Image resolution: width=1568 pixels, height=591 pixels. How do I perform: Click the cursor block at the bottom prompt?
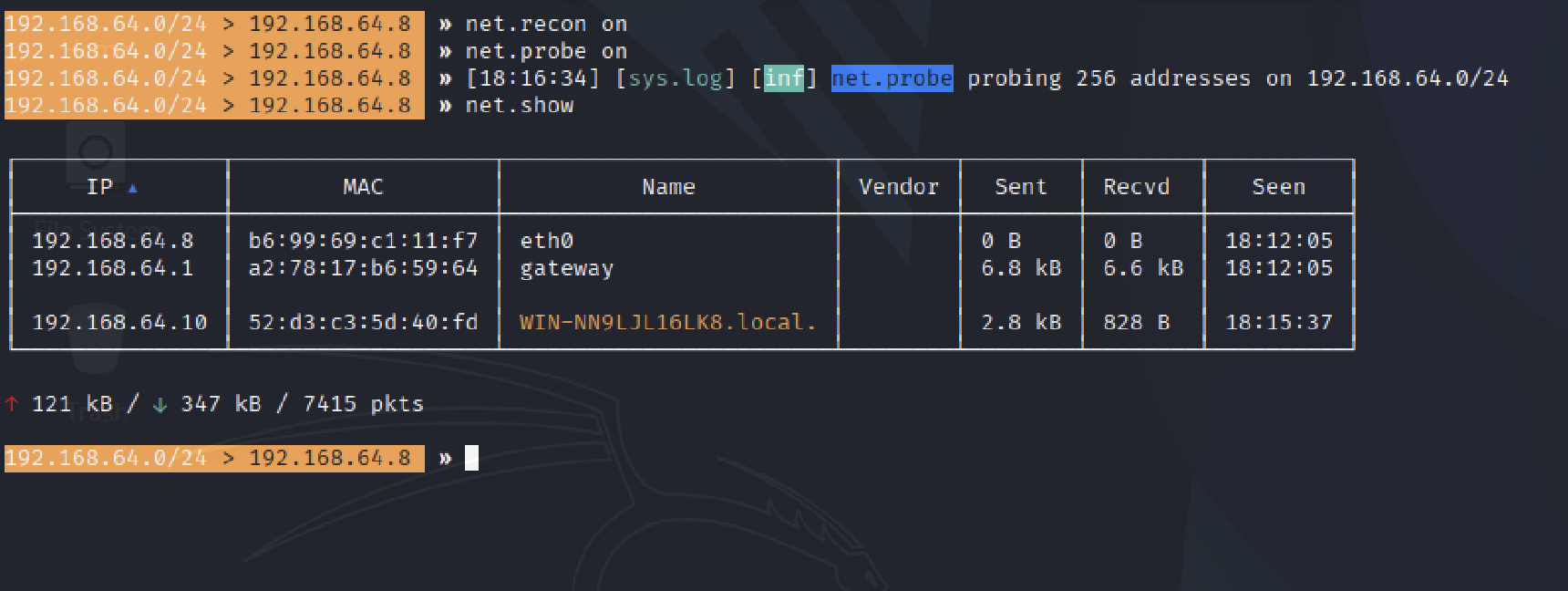tap(471, 458)
